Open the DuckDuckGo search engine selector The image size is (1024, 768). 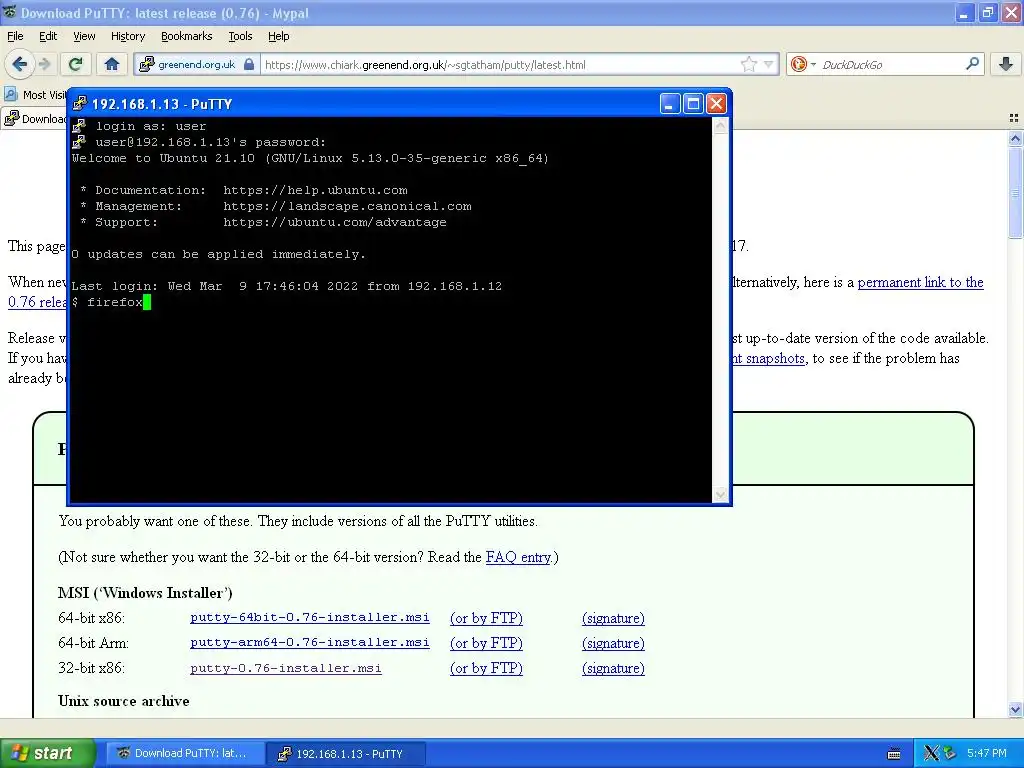[x=803, y=64]
